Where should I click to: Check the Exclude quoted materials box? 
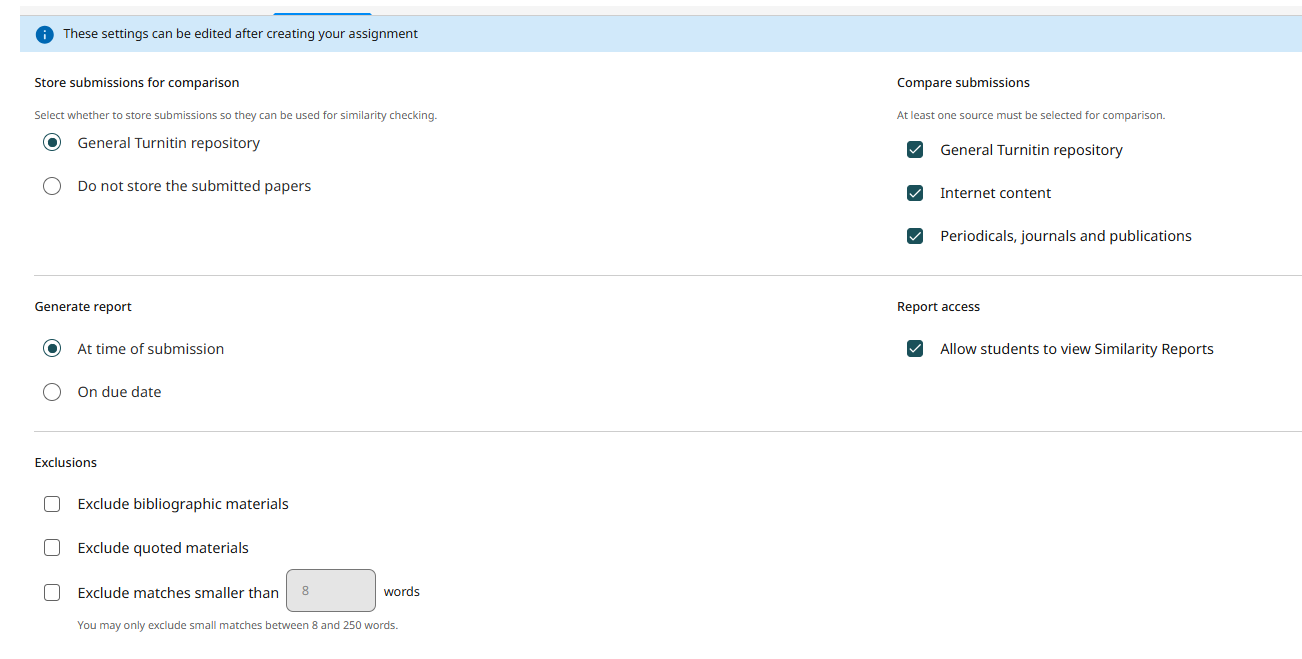52,548
